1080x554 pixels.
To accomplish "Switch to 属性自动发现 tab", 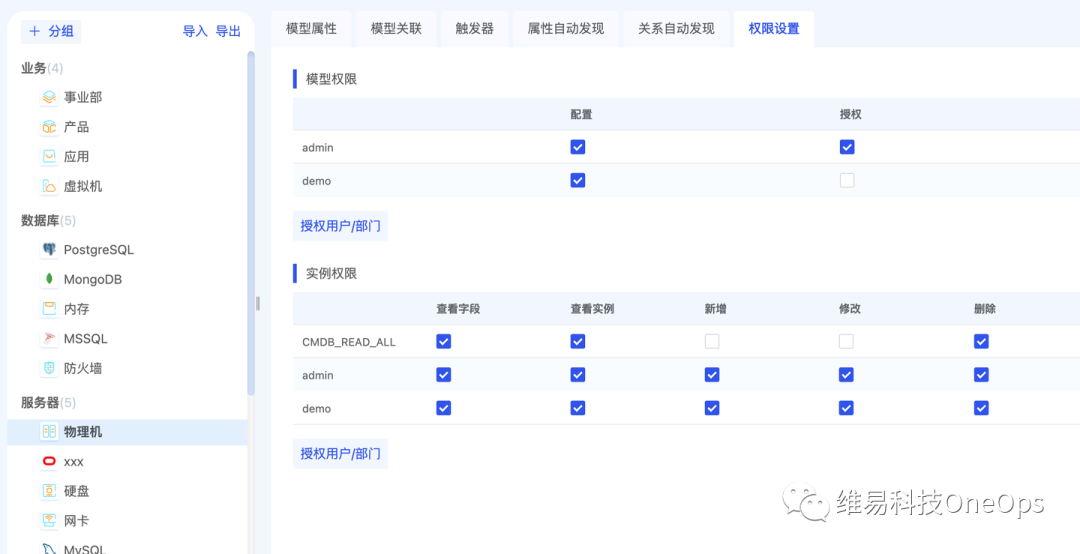I will point(565,29).
